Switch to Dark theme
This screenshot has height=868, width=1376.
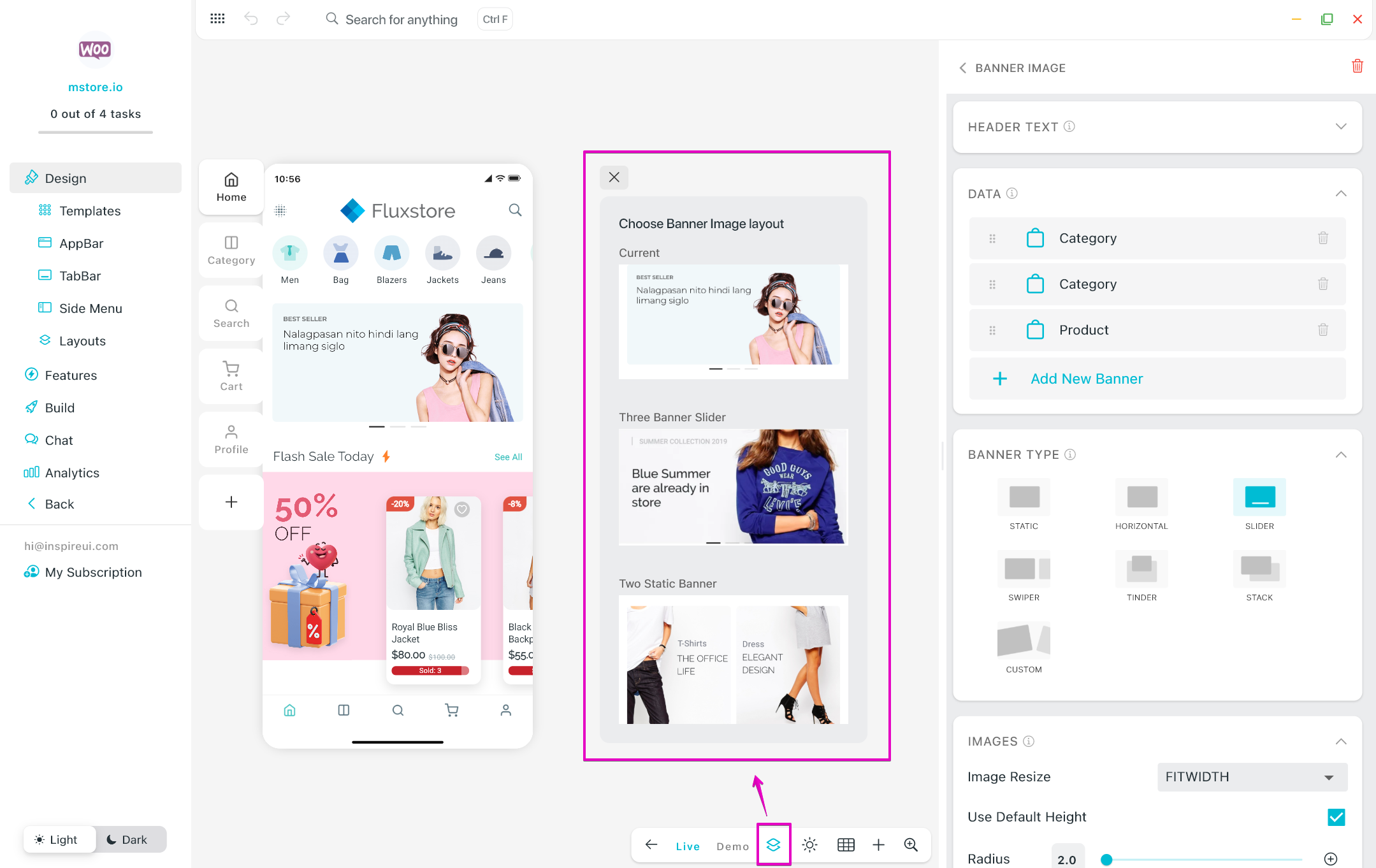click(127, 839)
